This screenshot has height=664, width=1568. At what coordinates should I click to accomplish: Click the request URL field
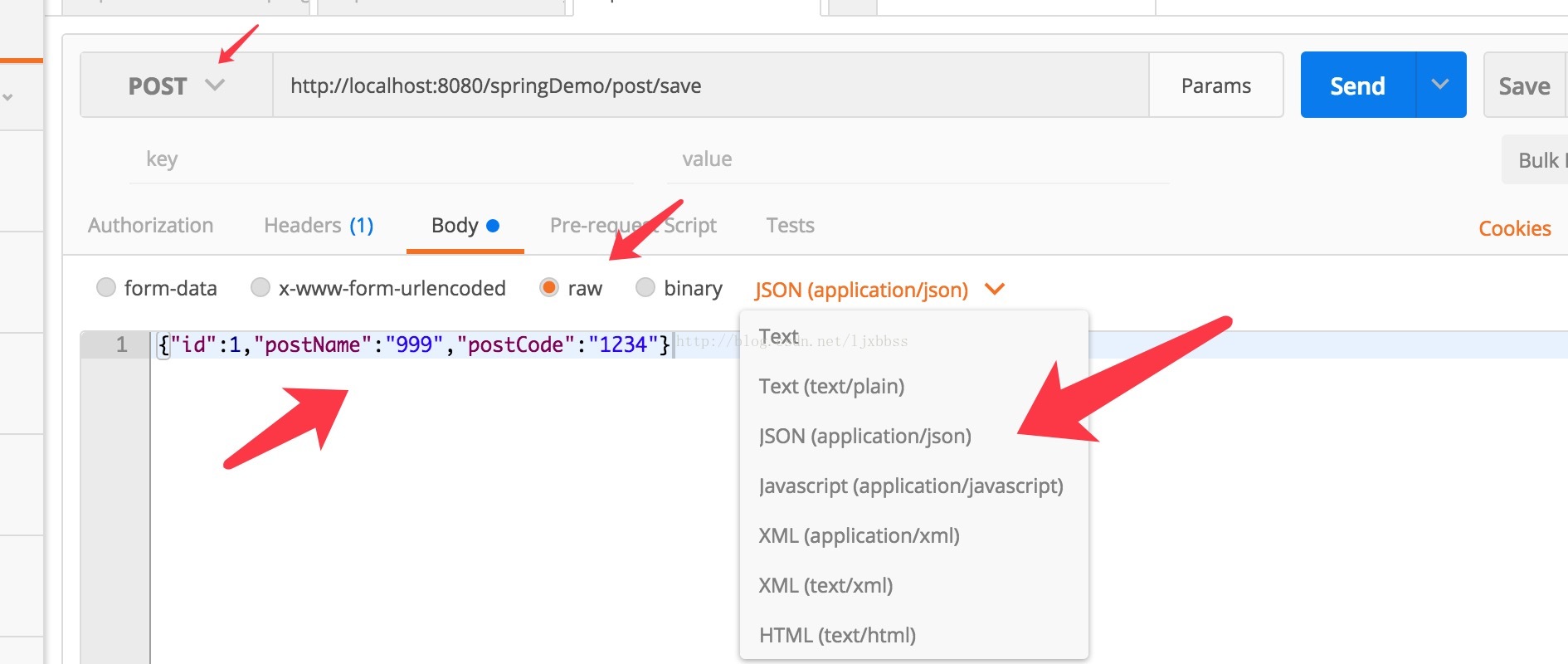[x=711, y=85]
